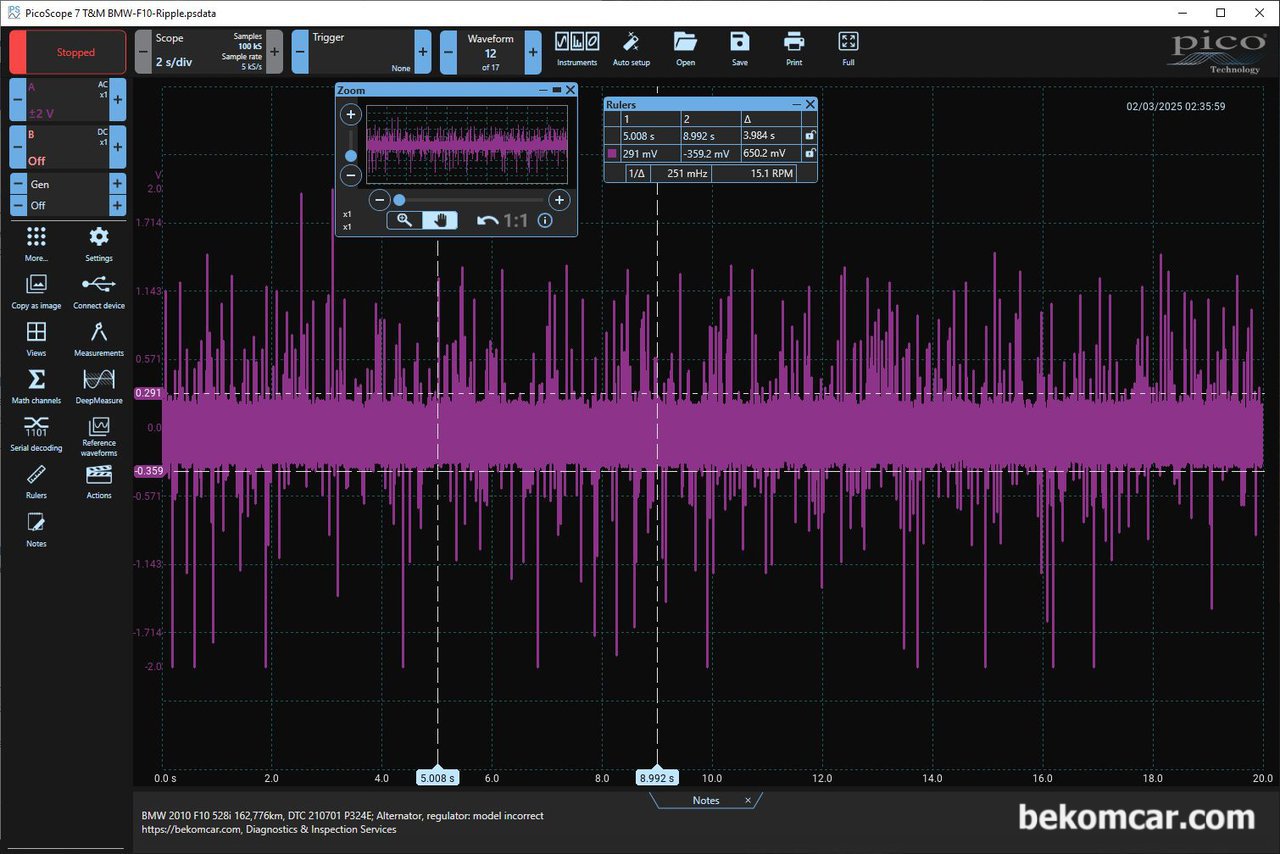Open the Views layout tool
This screenshot has width=1280, height=854.
pos(36,339)
